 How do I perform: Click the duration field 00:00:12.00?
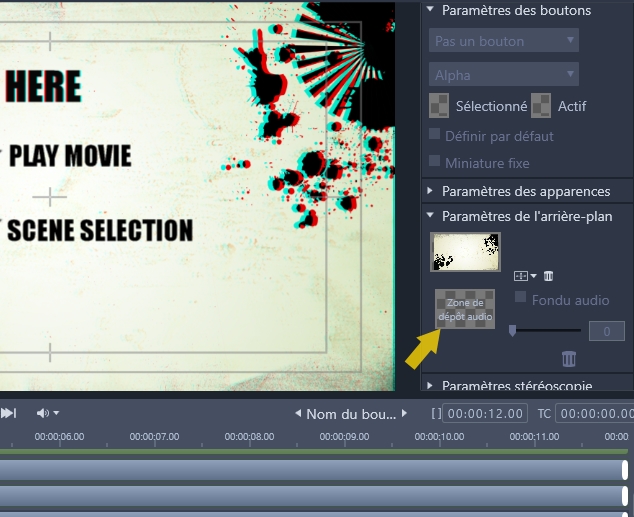point(485,413)
